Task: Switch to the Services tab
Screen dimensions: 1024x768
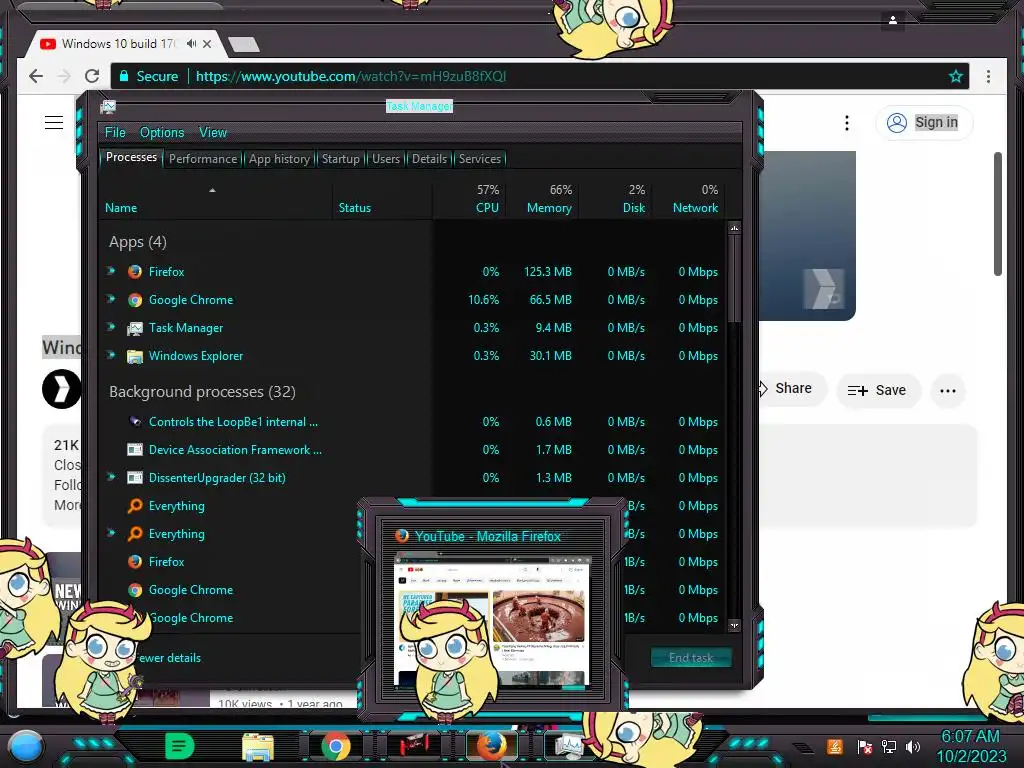Action: click(x=479, y=159)
